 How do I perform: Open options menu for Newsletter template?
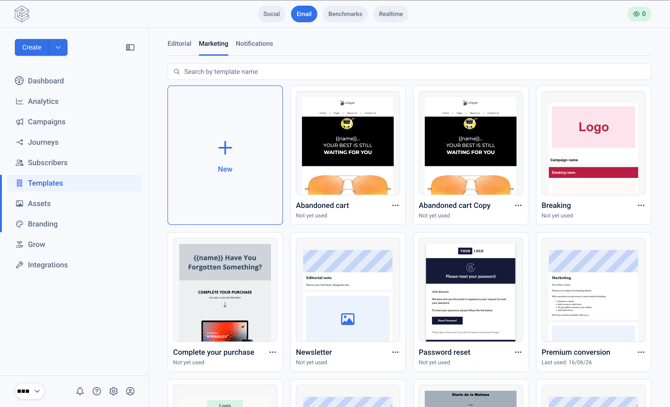click(x=395, y=352)
